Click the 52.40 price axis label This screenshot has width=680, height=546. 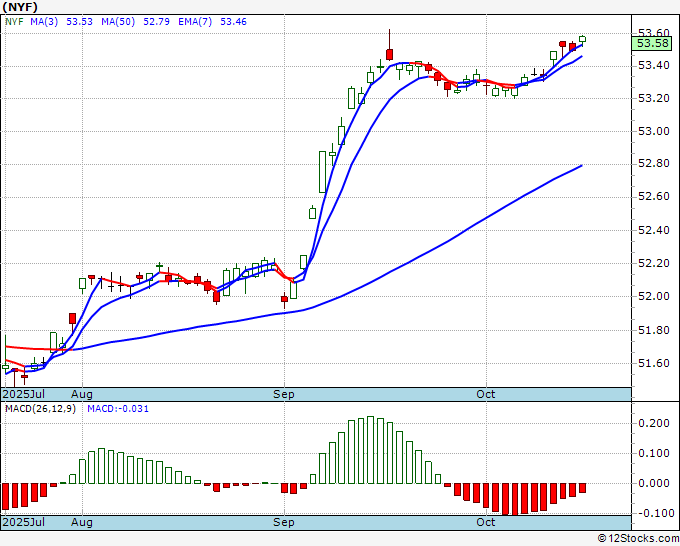pos(654,230)
